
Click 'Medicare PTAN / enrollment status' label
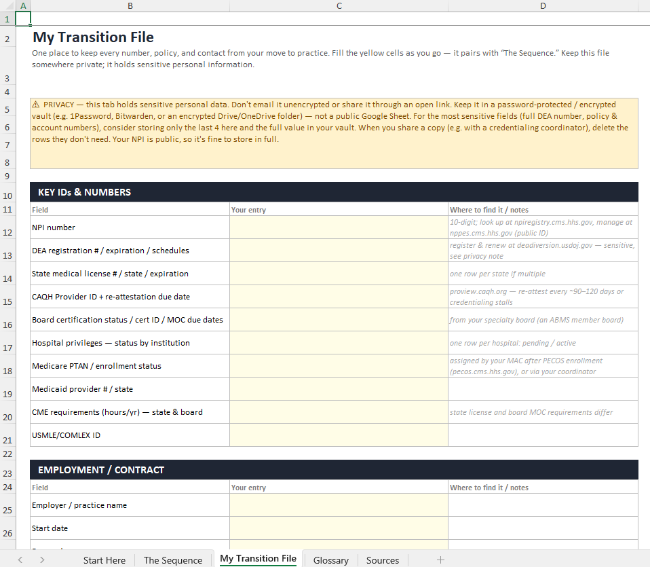130,366
